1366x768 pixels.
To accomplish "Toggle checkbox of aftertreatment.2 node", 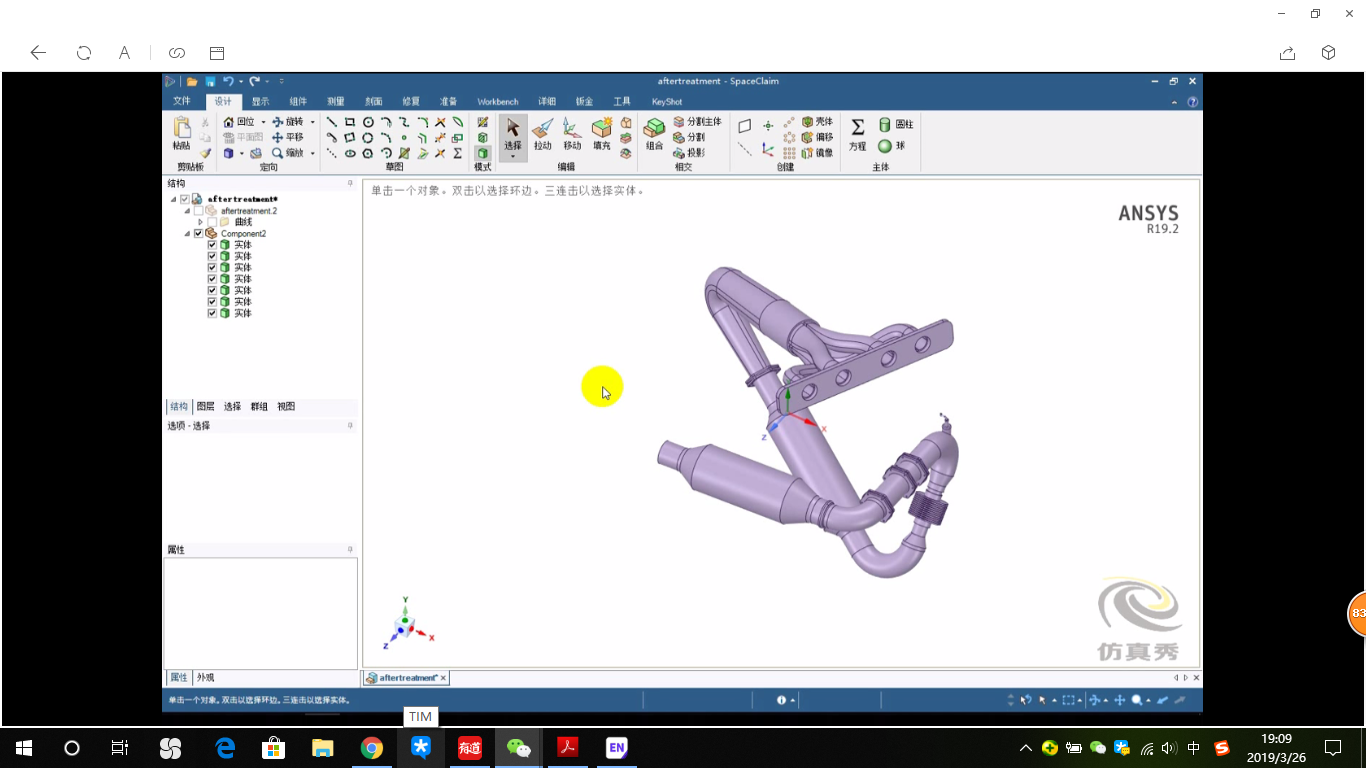I will pos(198,211).
